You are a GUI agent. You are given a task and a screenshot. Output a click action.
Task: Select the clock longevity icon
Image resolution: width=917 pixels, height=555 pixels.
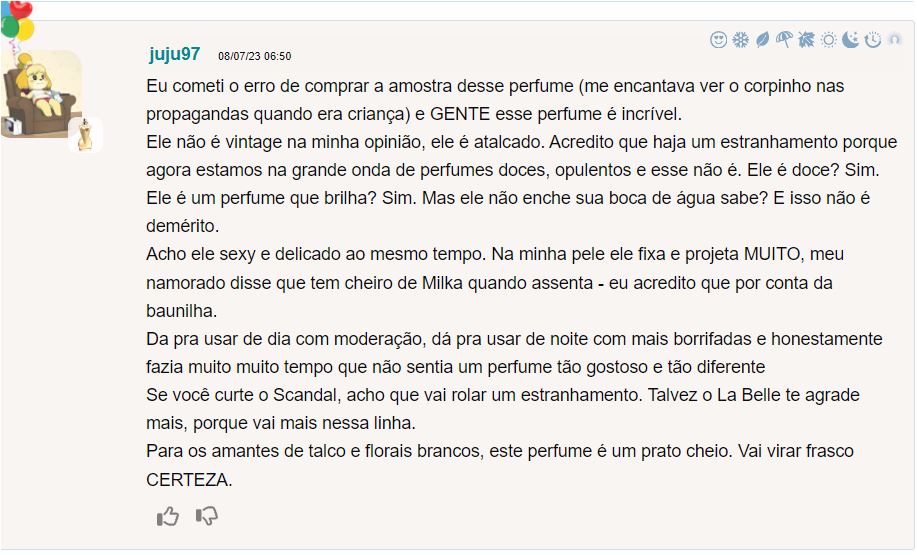[872, 40]
